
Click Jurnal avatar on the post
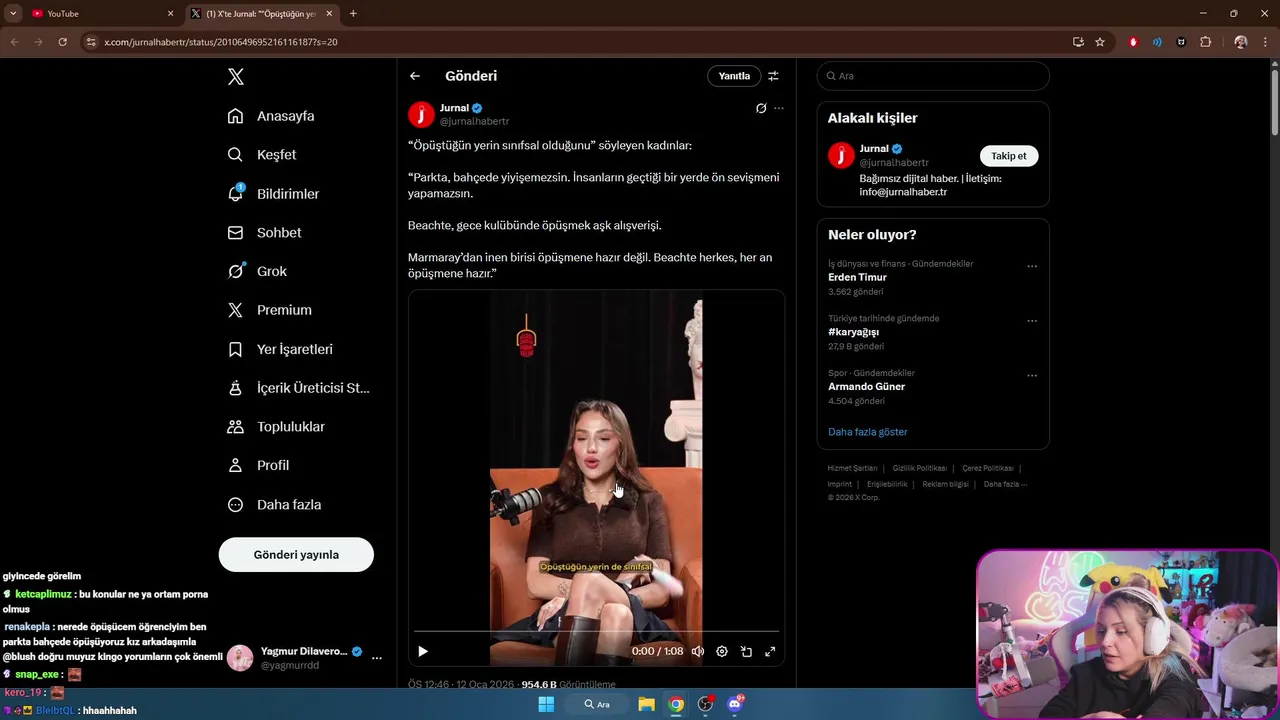tap(421, 115)
